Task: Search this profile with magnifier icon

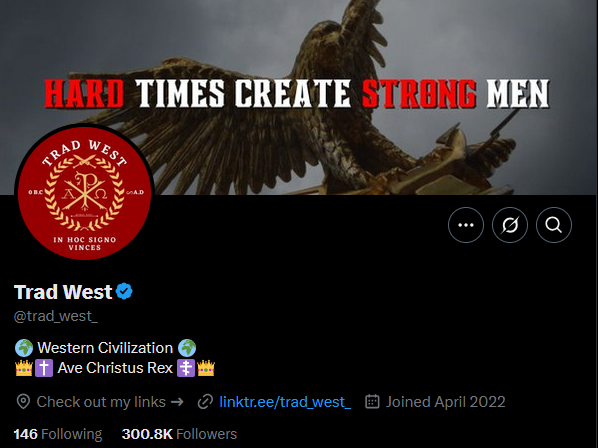Action: 554,225
